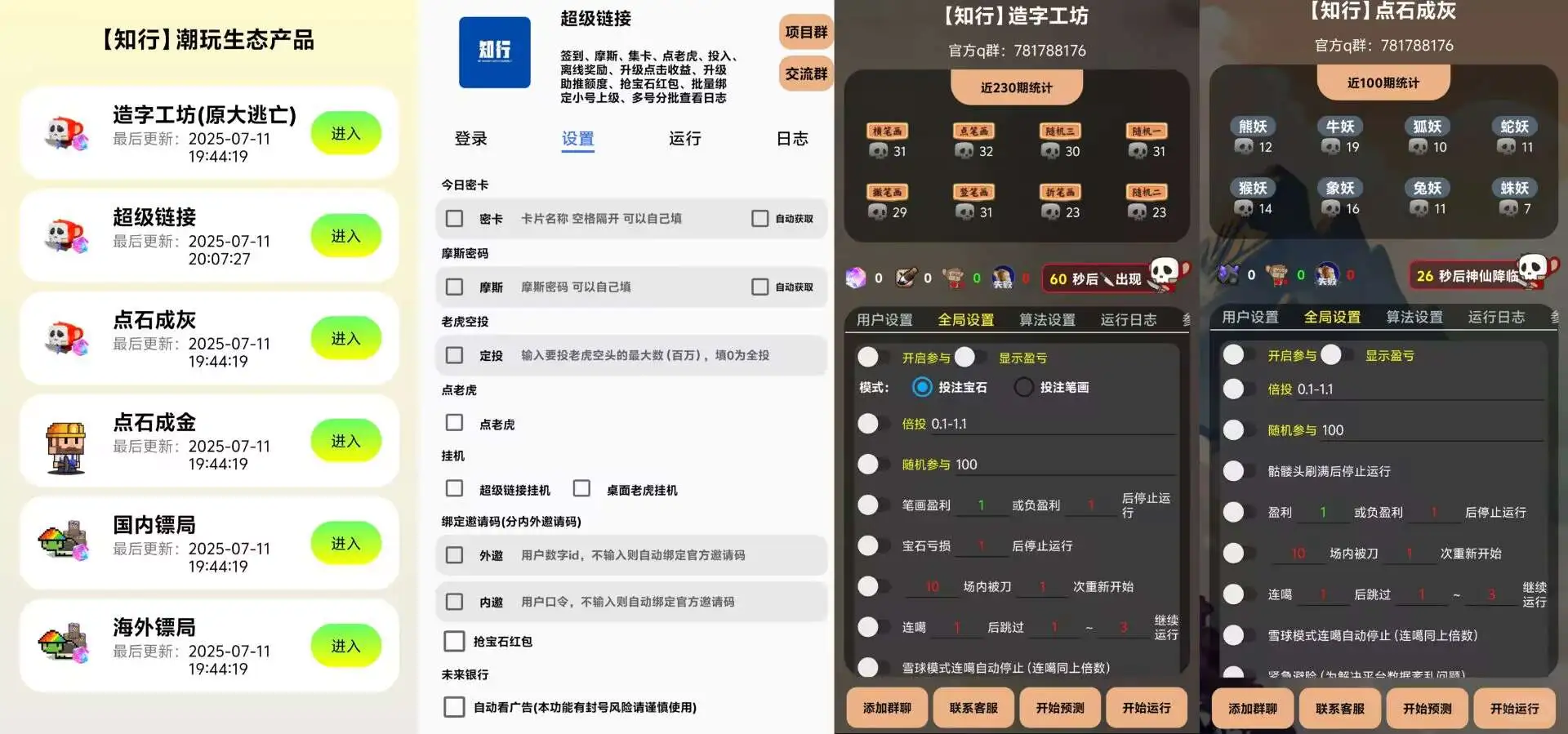
Task: Open 用户设置 tab in 造字工坊 panel
Action: (x=884, y=319)
